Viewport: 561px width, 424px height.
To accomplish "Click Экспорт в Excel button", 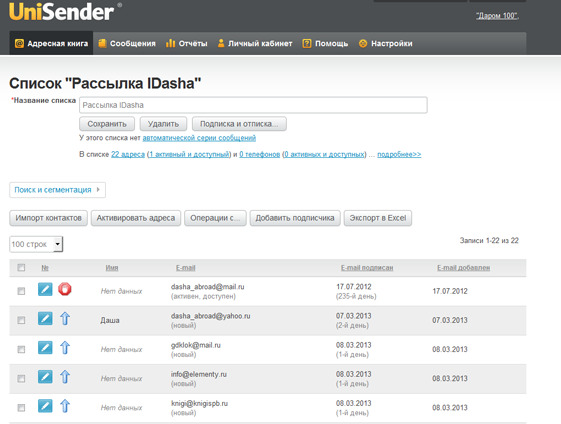I will point(378,218).
